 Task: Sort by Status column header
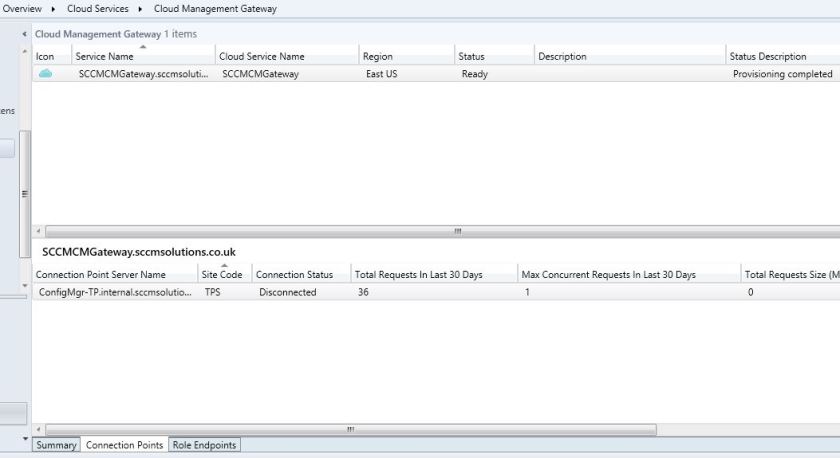click(494, 56)
